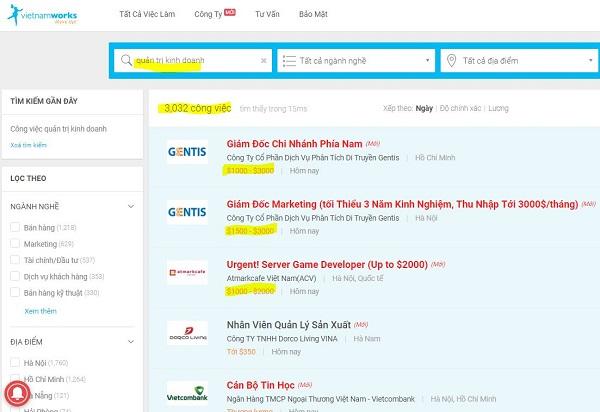The image size is (600, 412).
Task: Open Tất cả địa điểm dropdown
Action: tap(519, 60)
